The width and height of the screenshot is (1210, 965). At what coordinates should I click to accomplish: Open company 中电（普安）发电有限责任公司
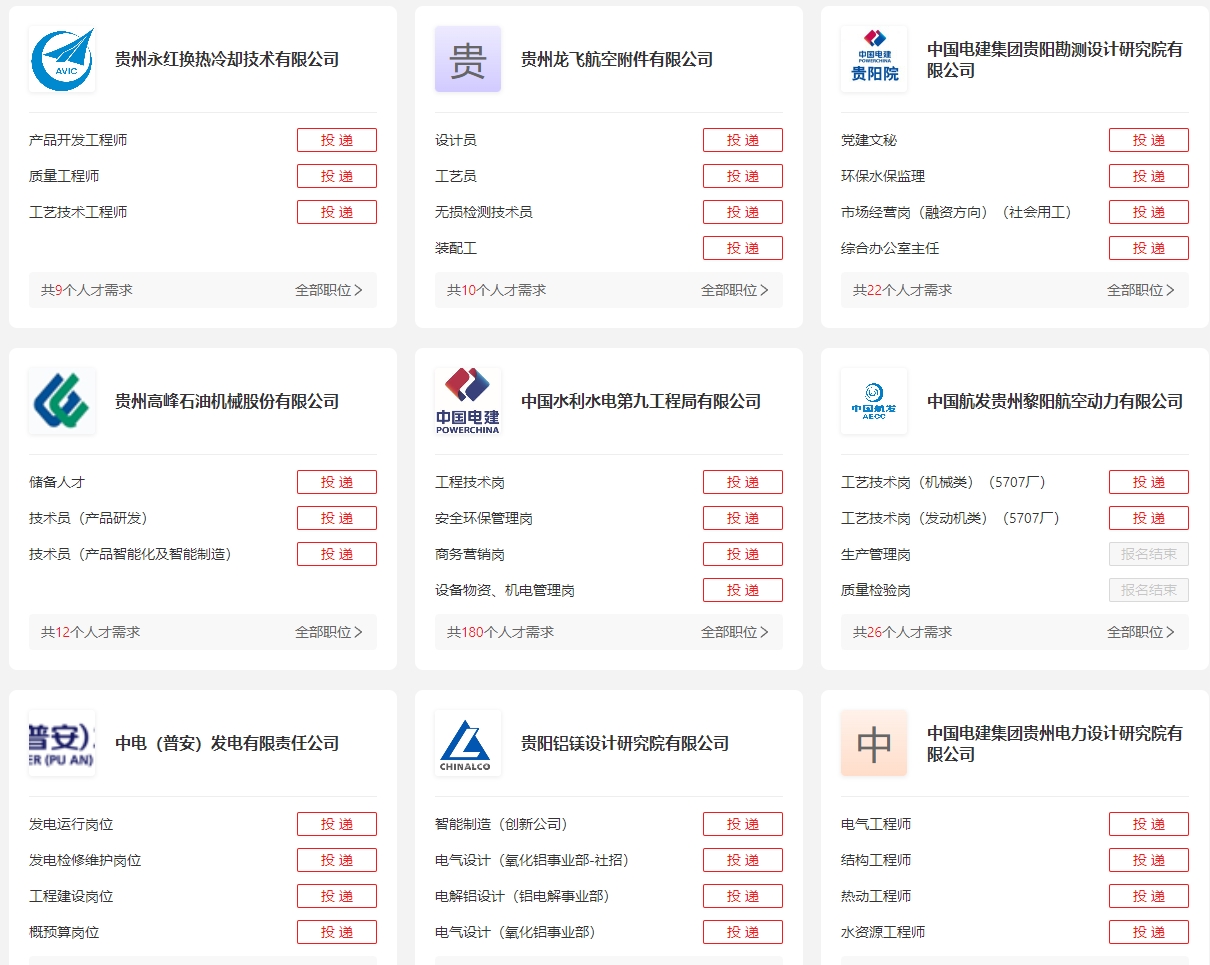(x=227, y=744)
